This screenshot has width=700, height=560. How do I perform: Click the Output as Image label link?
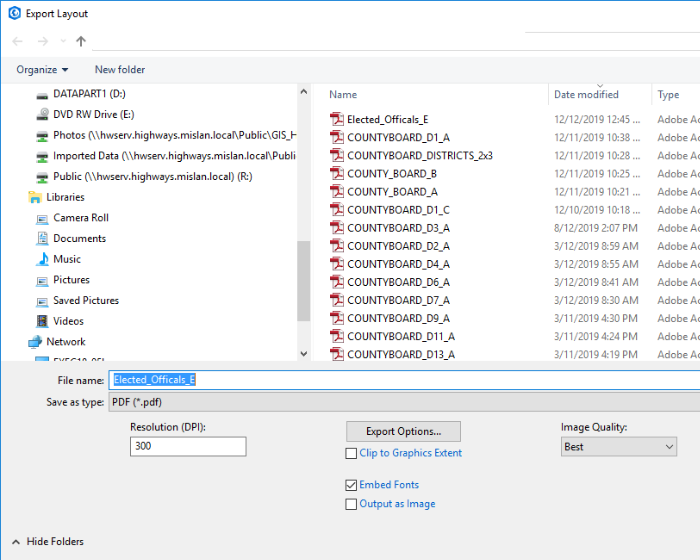point(397,504)
